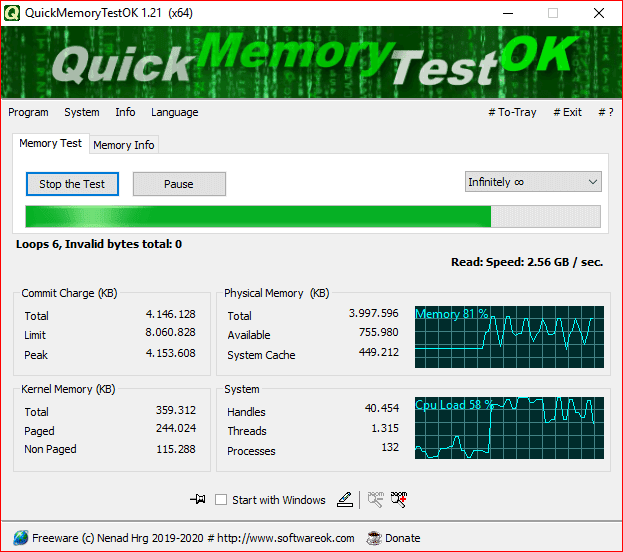
Task: Click the Cpu Load 58 % graph
Action: [x=509, y=428]
